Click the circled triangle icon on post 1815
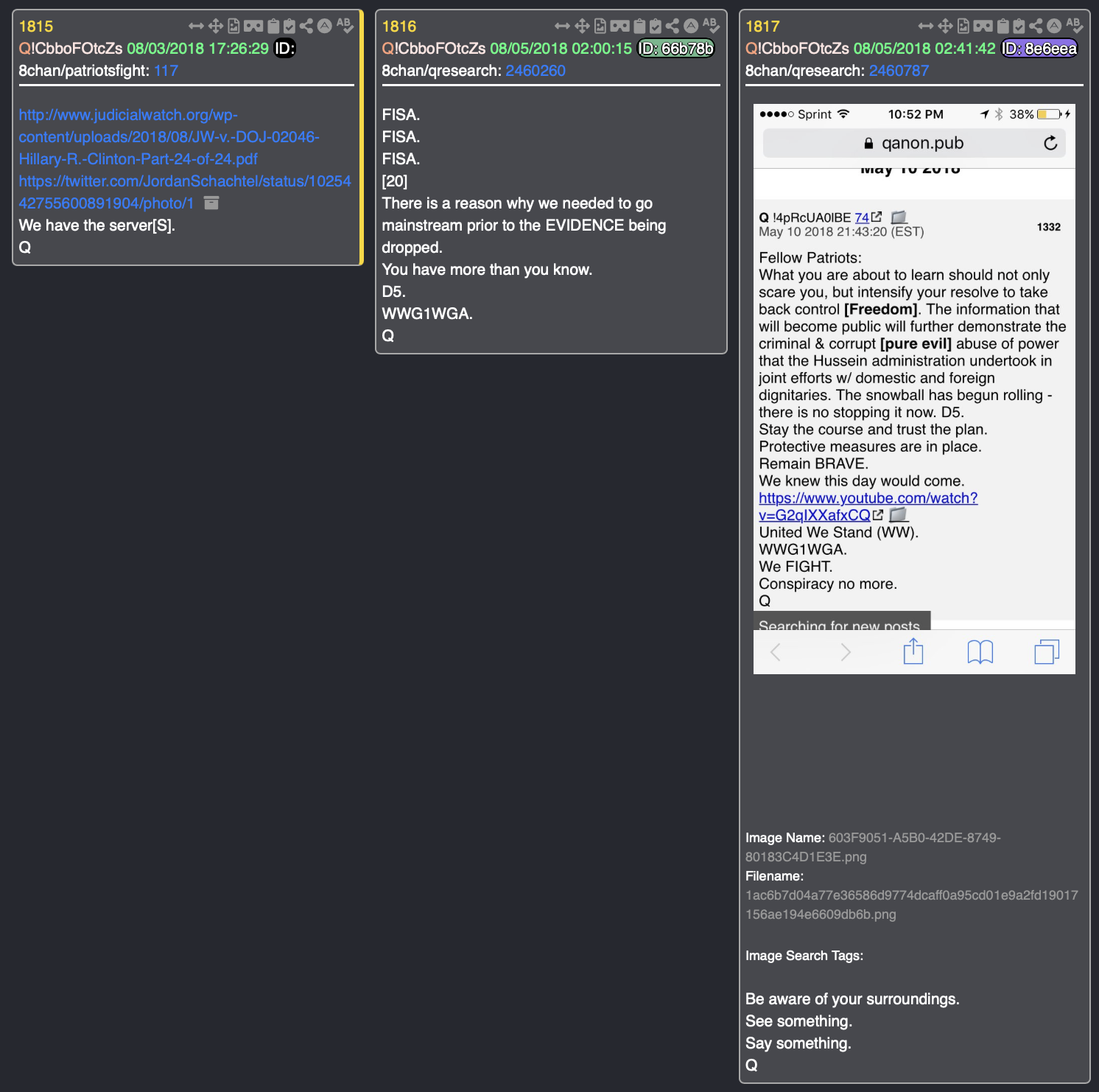Screen dimensions: 1099x1092 click(324, 27)
